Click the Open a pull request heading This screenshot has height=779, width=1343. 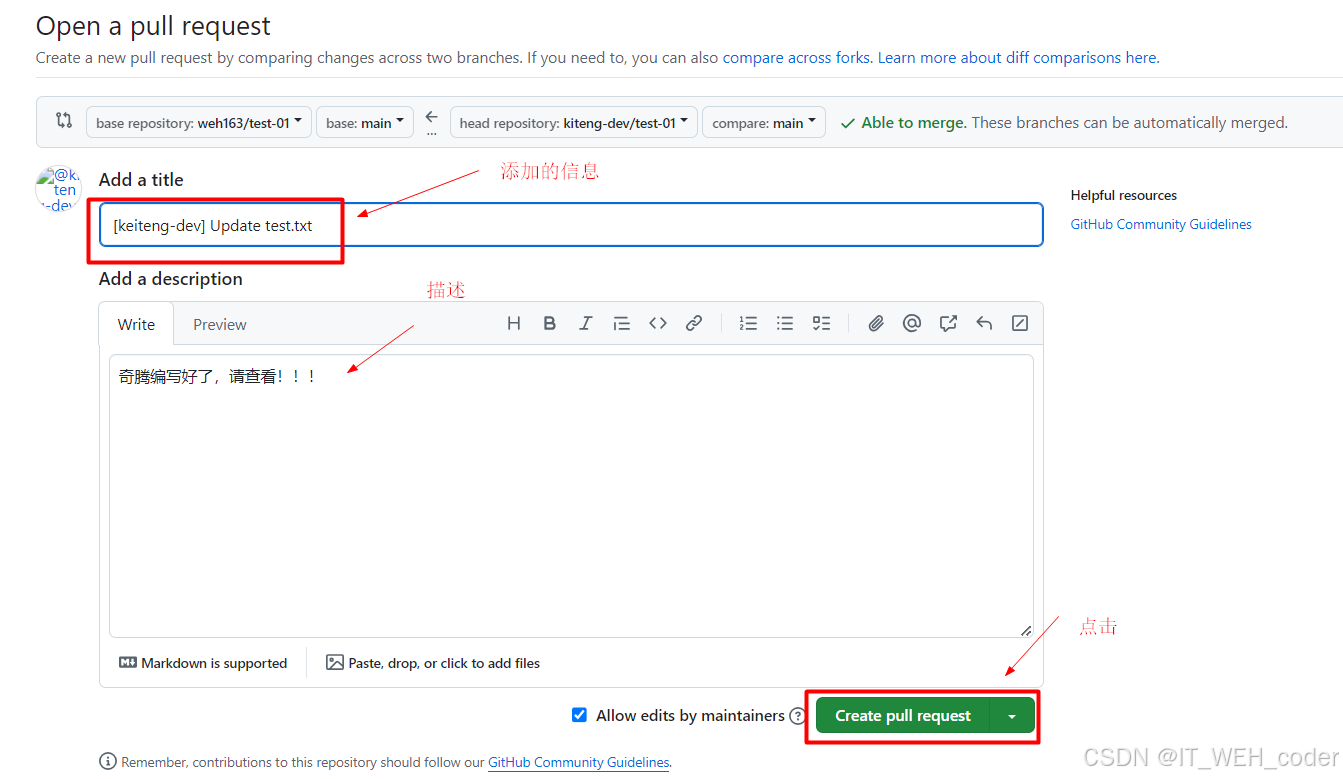153,26
